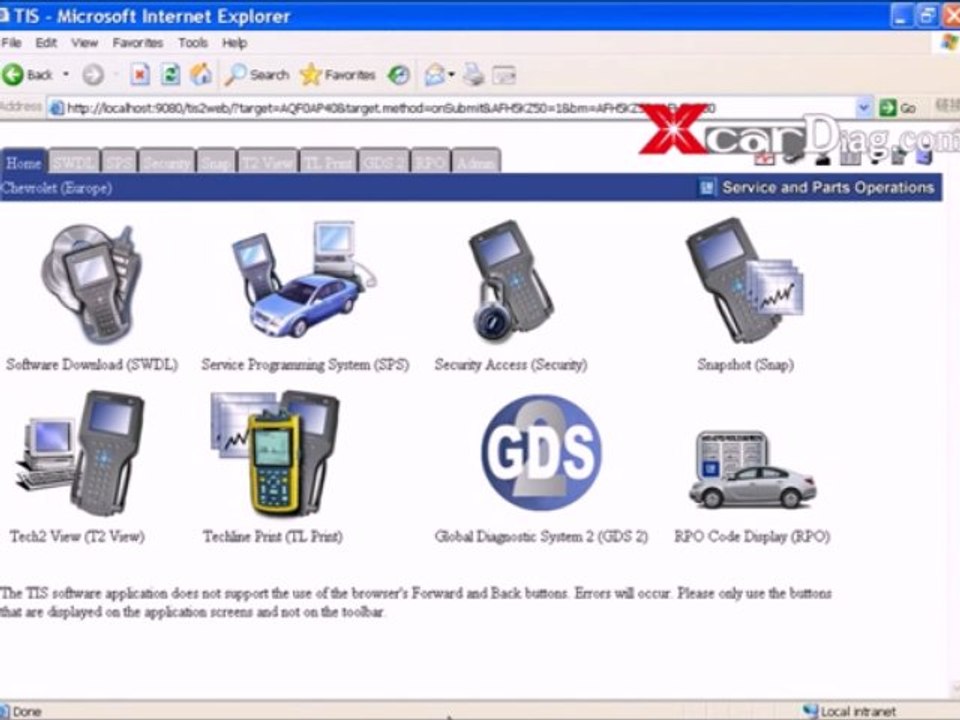Image resolution: width=960 pixels, height=720 pixels.
Task: Open the address bar URL dropdown
Action: coord(863,108)
